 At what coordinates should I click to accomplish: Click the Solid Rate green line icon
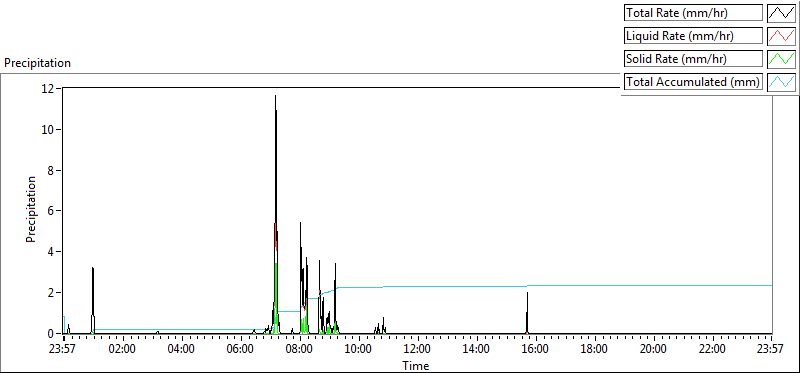point(781,59)
